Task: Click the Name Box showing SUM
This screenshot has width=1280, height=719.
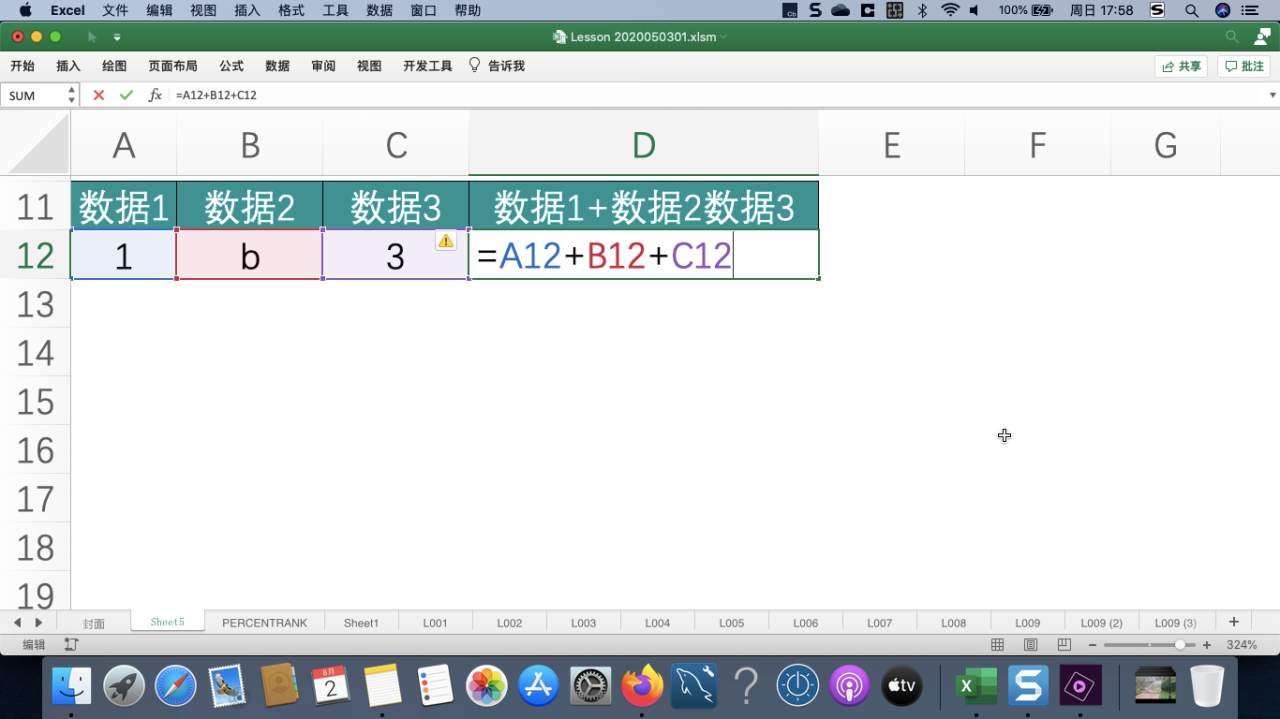Action: (x=33, y=95)
